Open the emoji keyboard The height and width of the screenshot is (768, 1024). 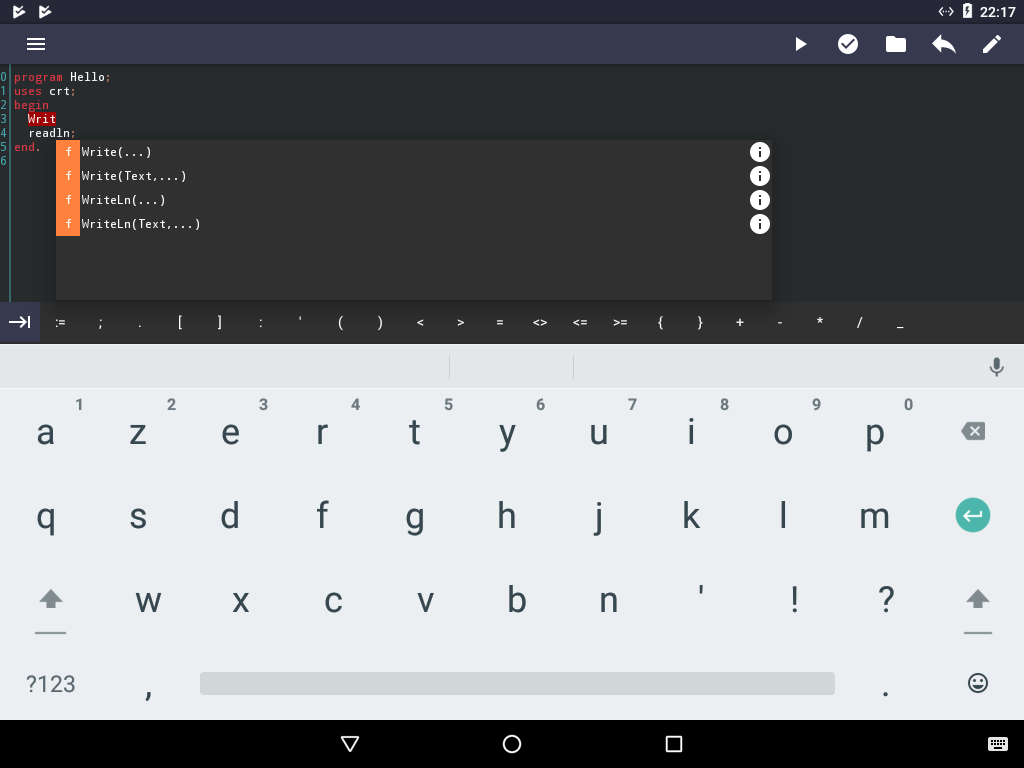coord(978,683)
